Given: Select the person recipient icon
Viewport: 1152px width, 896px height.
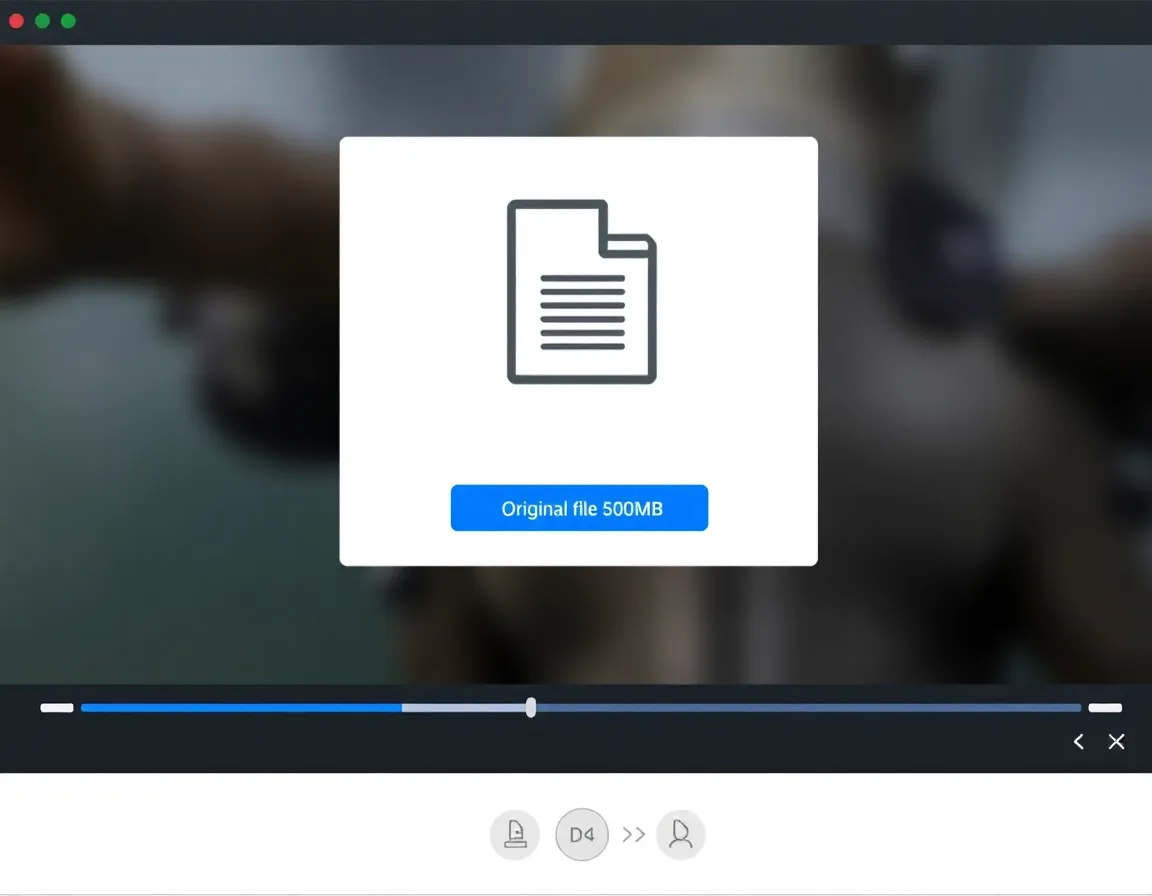Looking at the screenshot, I should pyautogui.click(x=681, y=834).
